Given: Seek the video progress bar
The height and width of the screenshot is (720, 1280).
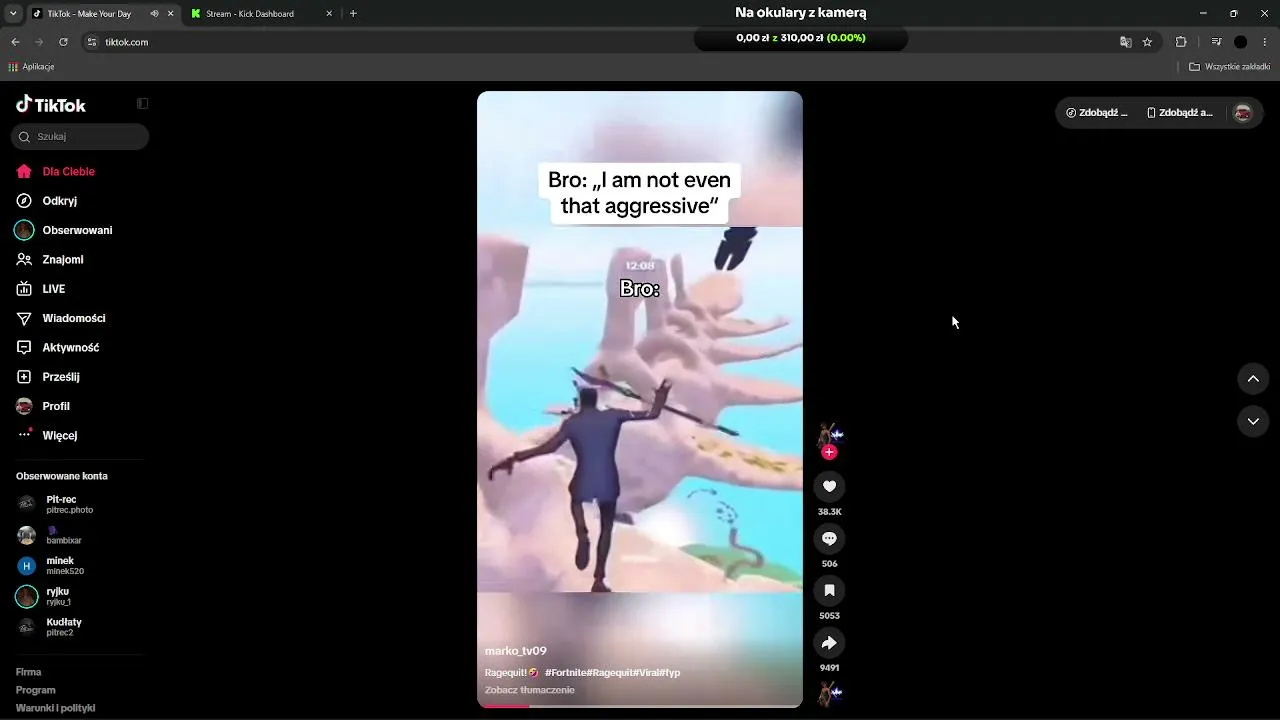Looking at the screenshot, I should pos(640,705).
